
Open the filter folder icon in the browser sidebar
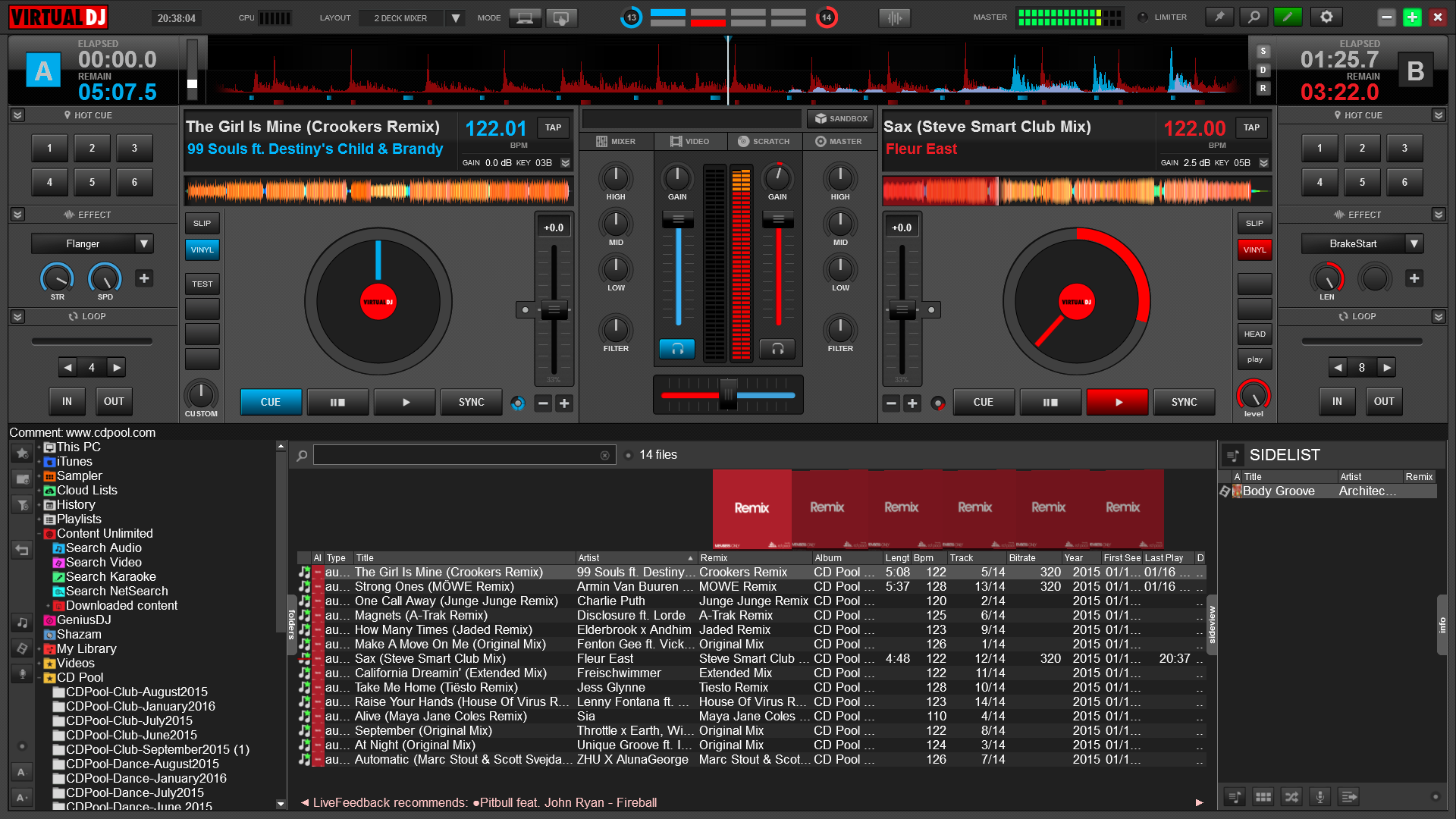21,504
